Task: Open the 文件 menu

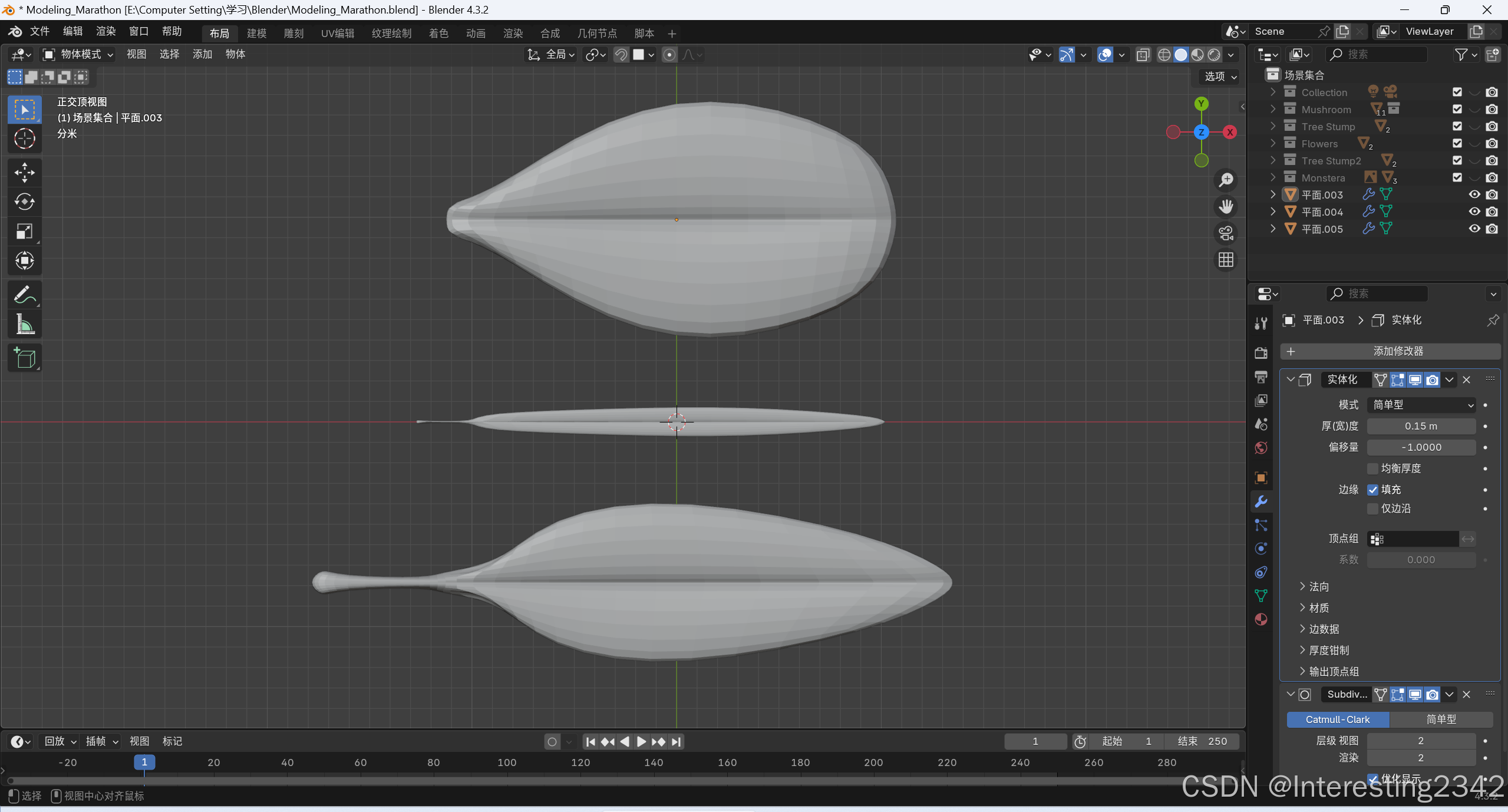Action: (39, 31)
